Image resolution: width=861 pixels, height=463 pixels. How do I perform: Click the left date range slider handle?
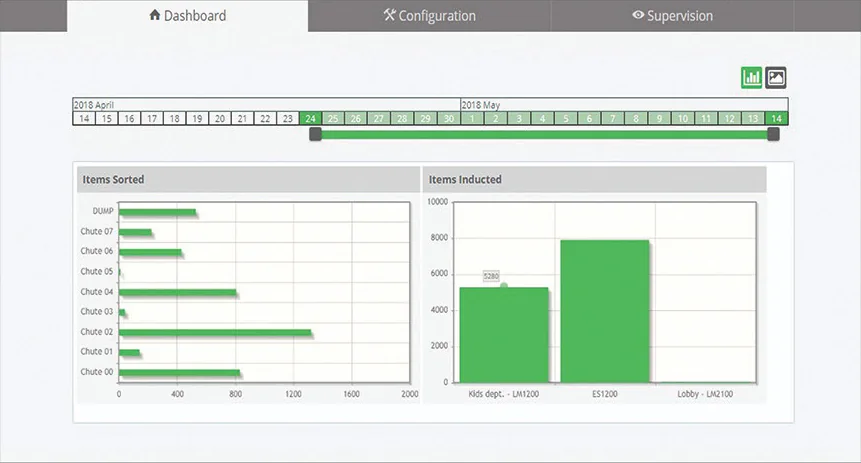coord(315,134)
